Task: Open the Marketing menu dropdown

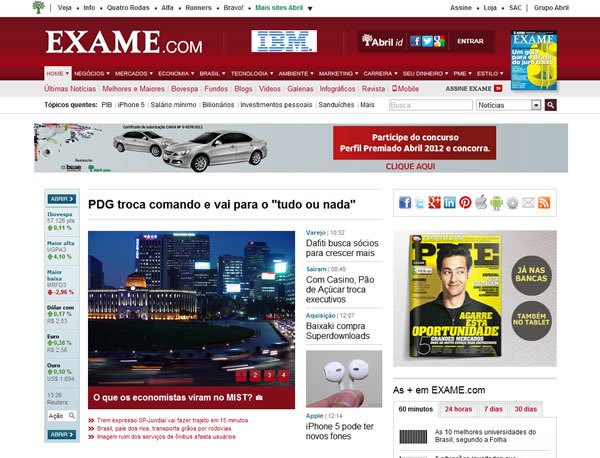Action: click(338, 73)
